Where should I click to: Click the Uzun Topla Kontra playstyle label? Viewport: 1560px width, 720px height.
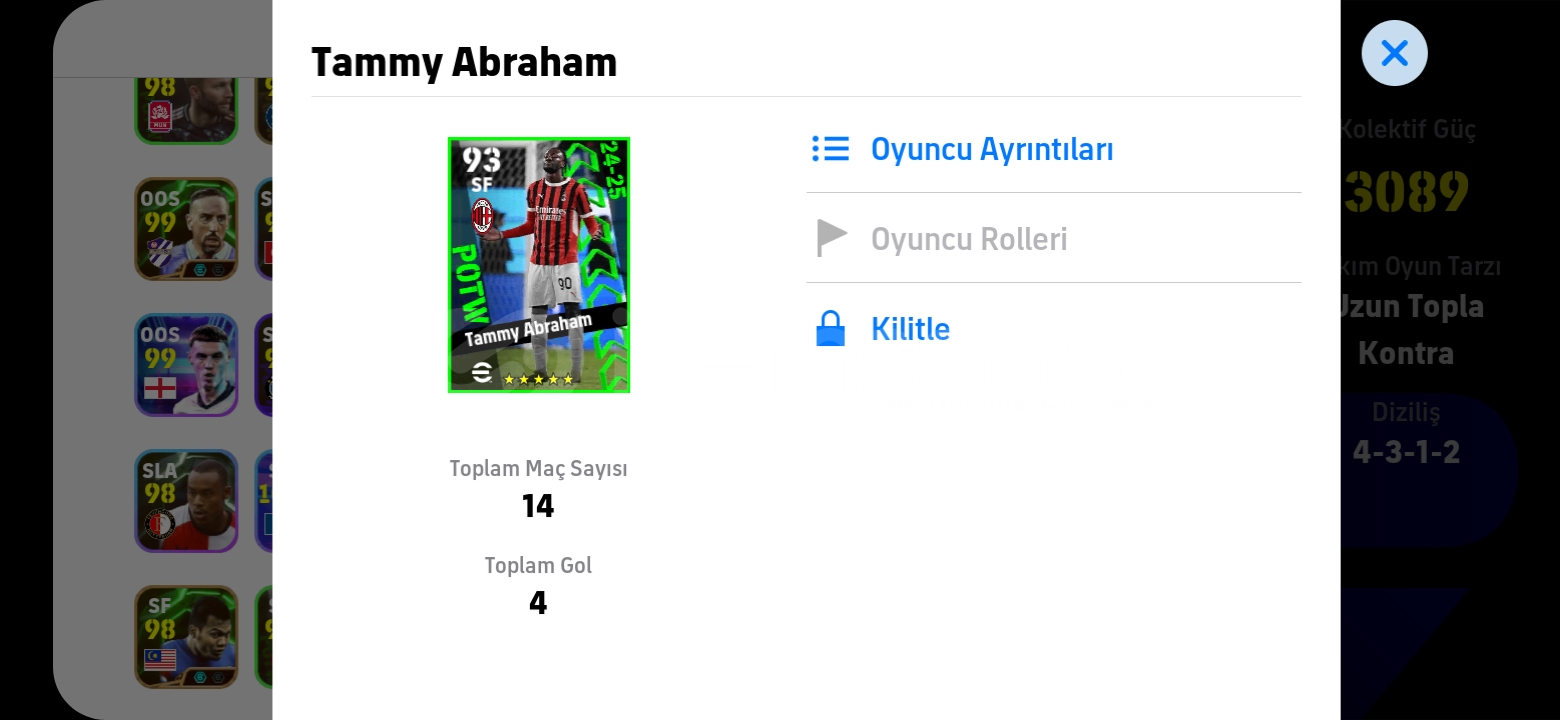(x=1408, y=329)
